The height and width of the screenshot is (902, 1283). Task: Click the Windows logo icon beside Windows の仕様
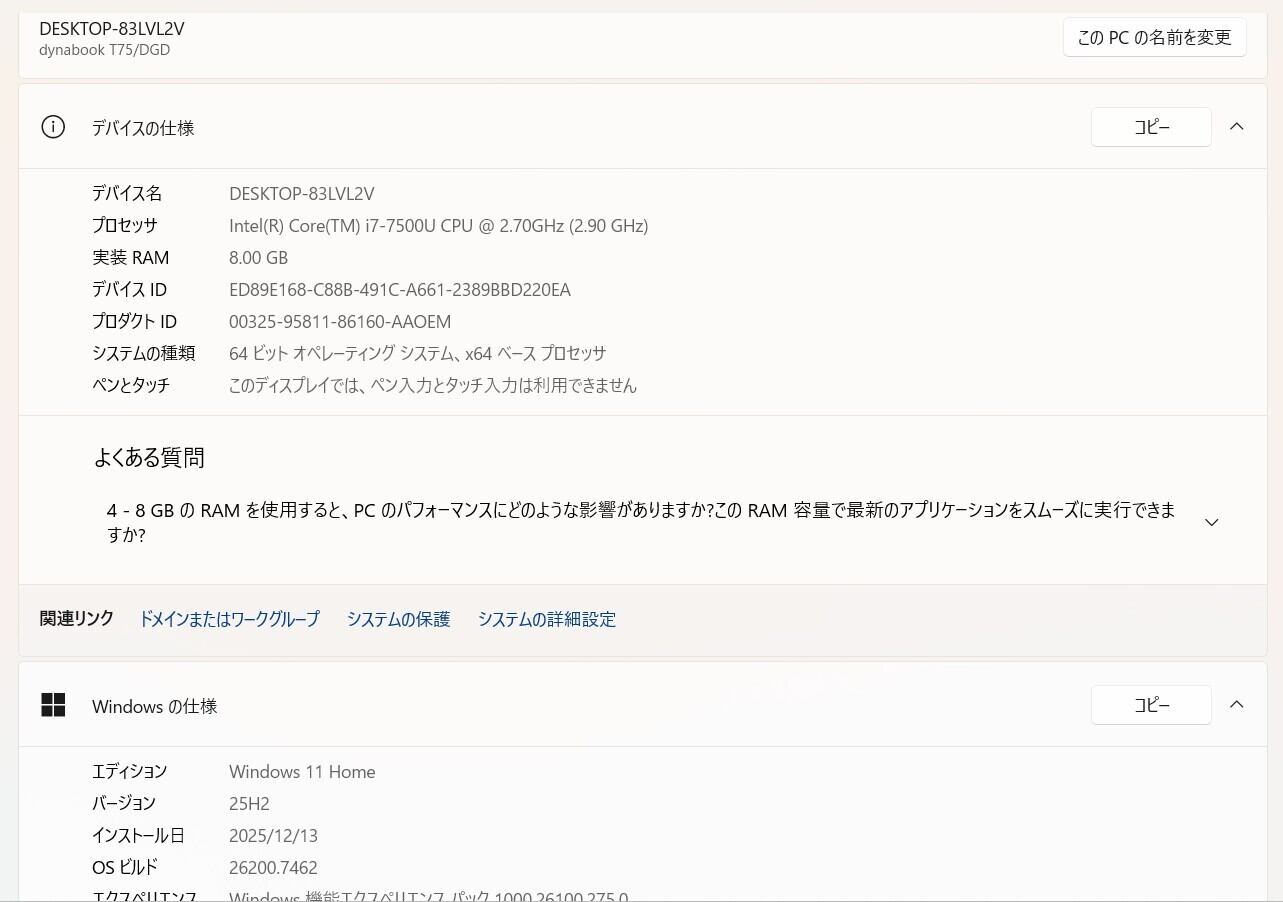(53, 705)
